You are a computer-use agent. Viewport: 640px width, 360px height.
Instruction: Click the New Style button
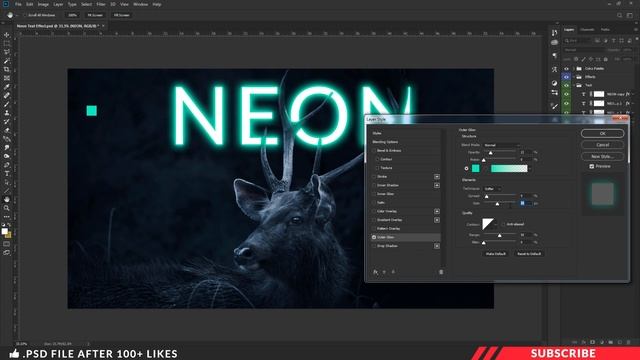pyautogui.click(x=602, y=156)
